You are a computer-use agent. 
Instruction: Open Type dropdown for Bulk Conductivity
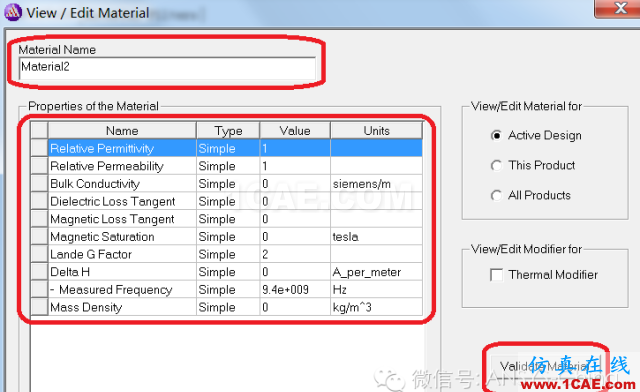[x=228, y=184]
